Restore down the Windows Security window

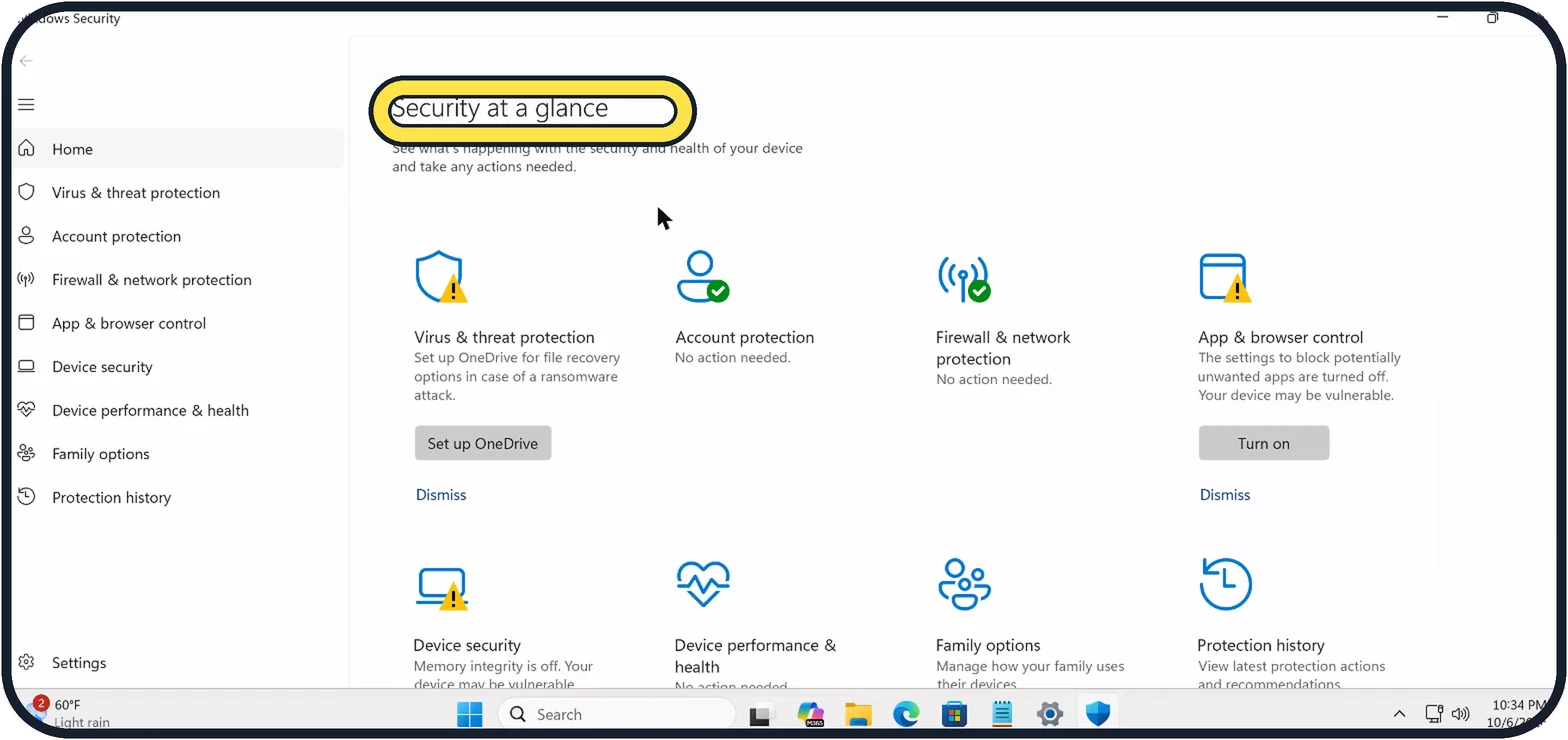1492,17
